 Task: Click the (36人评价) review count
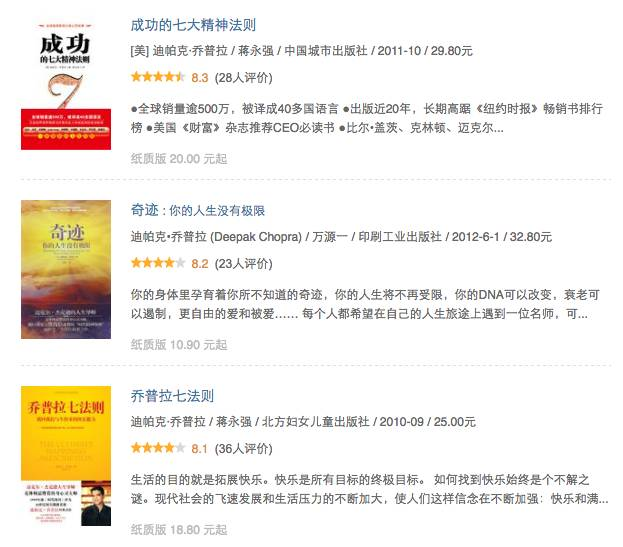click(x=244, y=449)
